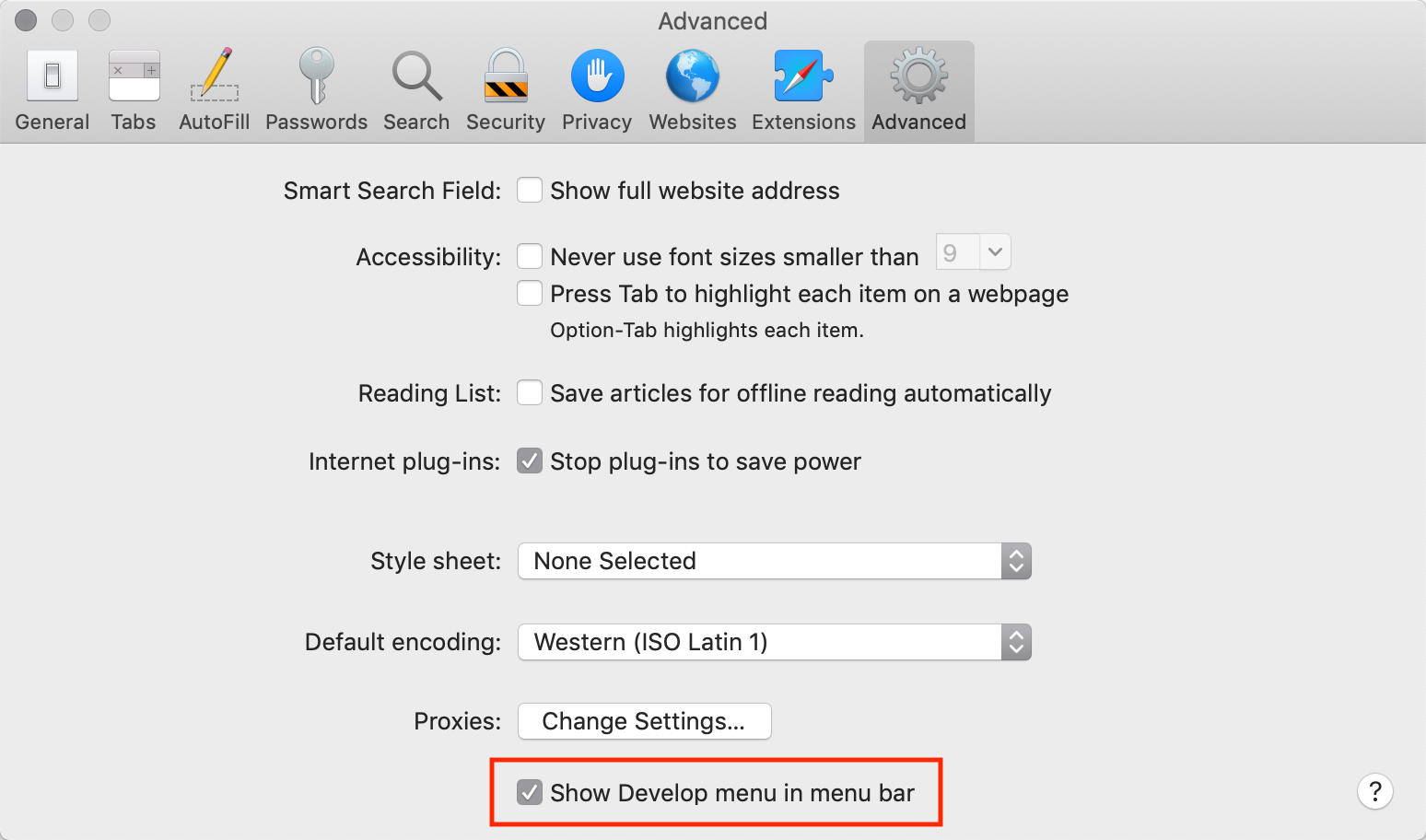Switch to the Tabs settings icon
1426x840 pixels.
tap(133, 87)
